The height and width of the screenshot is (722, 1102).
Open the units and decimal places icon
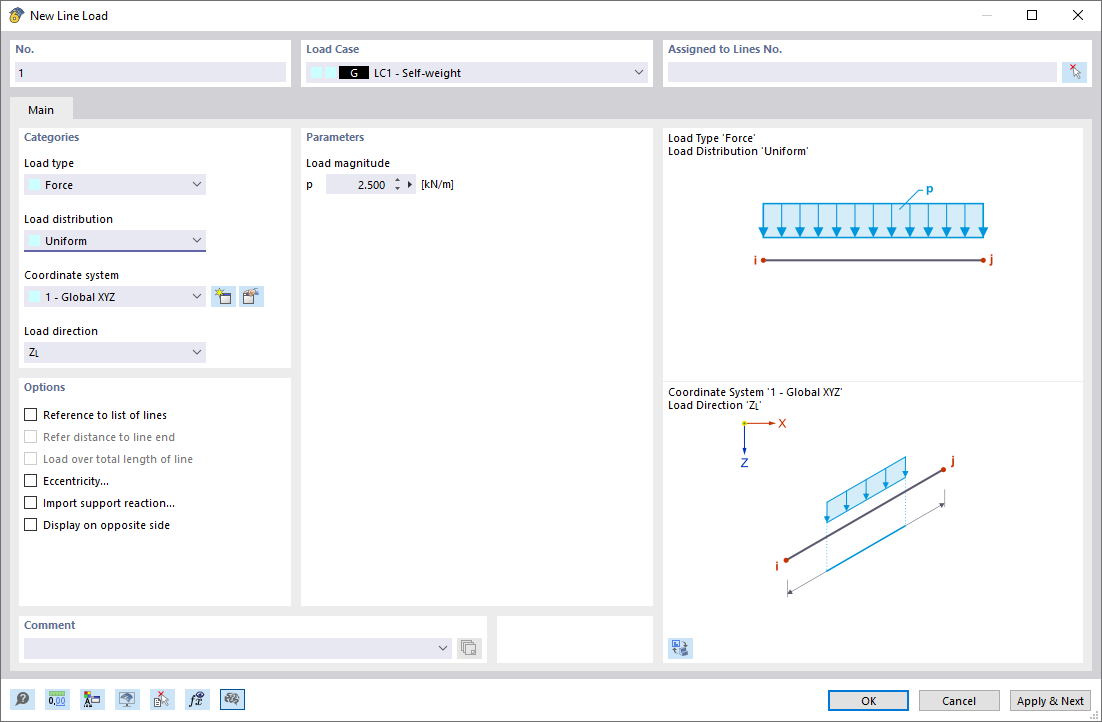click(57, 700)
